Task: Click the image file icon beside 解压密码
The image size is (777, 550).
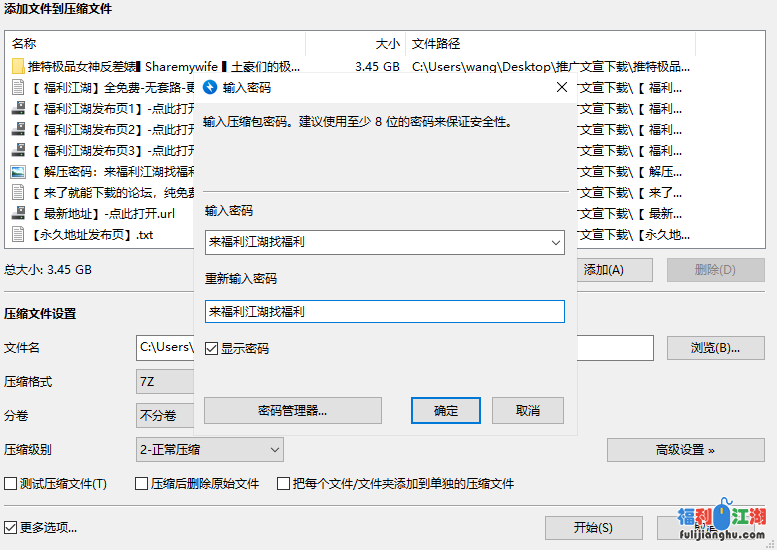Action: coord(18,172)
